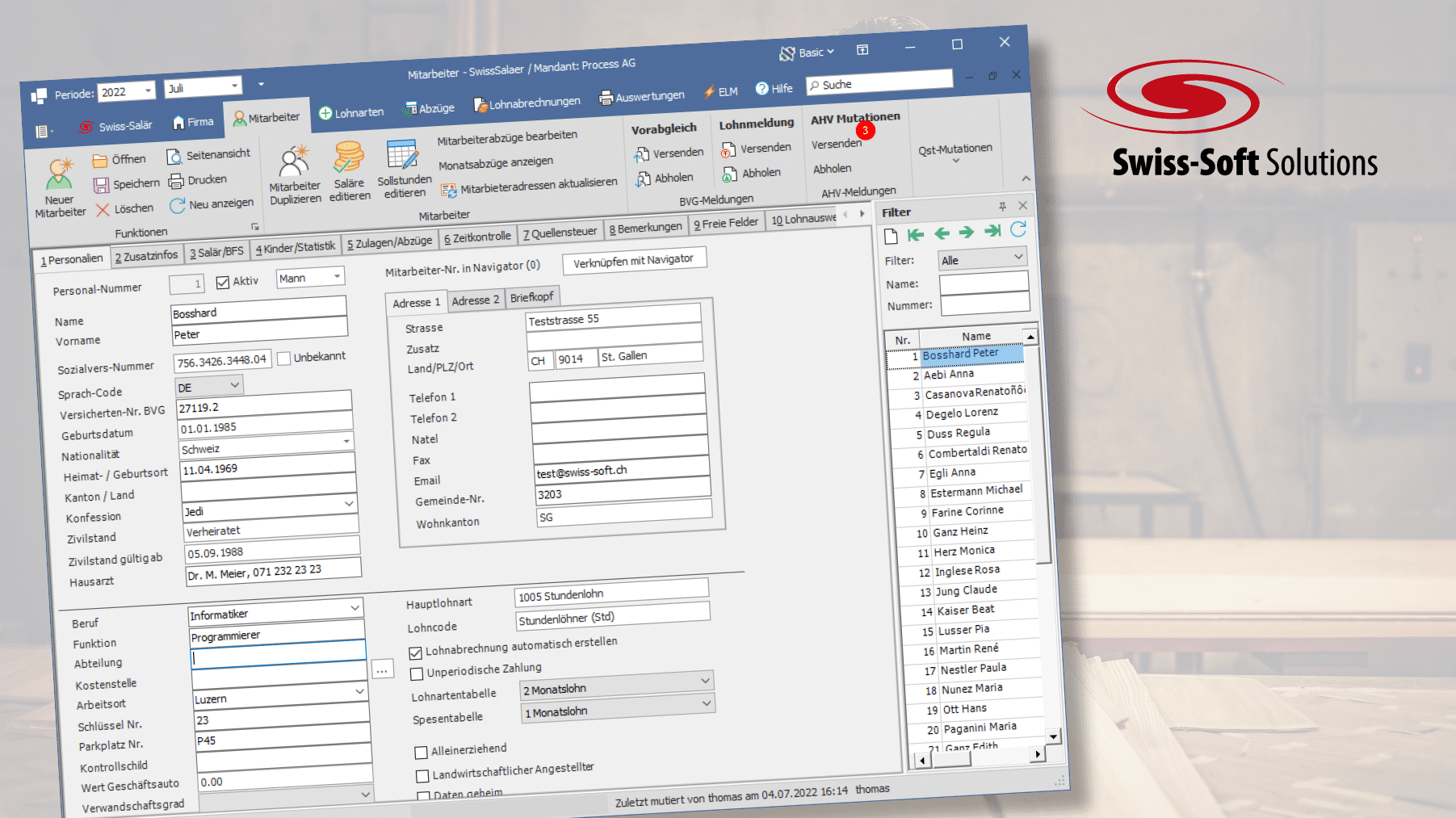The image size is (1456, 818).
Task: Open the Beruf Informatiker dropdown
Action: (x=355, y=607)
